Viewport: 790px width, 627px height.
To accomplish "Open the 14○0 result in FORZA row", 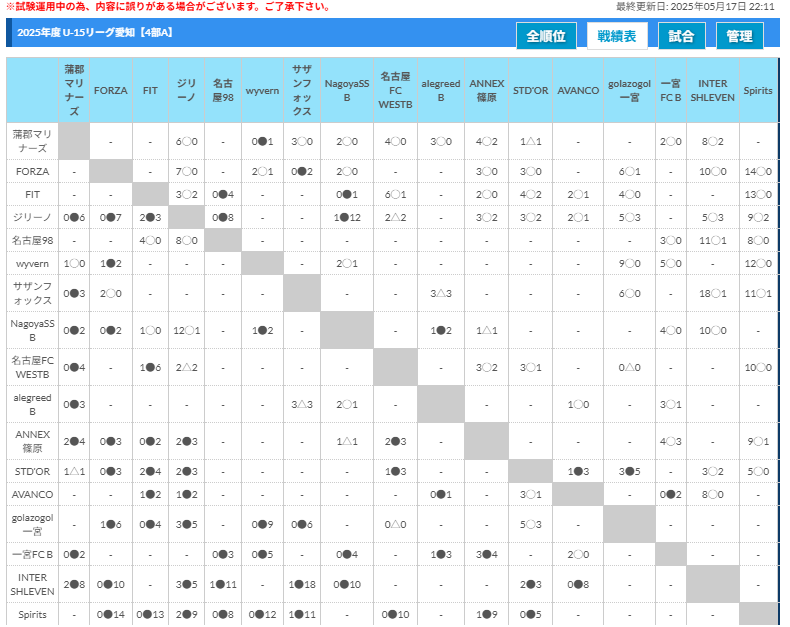I will tap(758, 171).
